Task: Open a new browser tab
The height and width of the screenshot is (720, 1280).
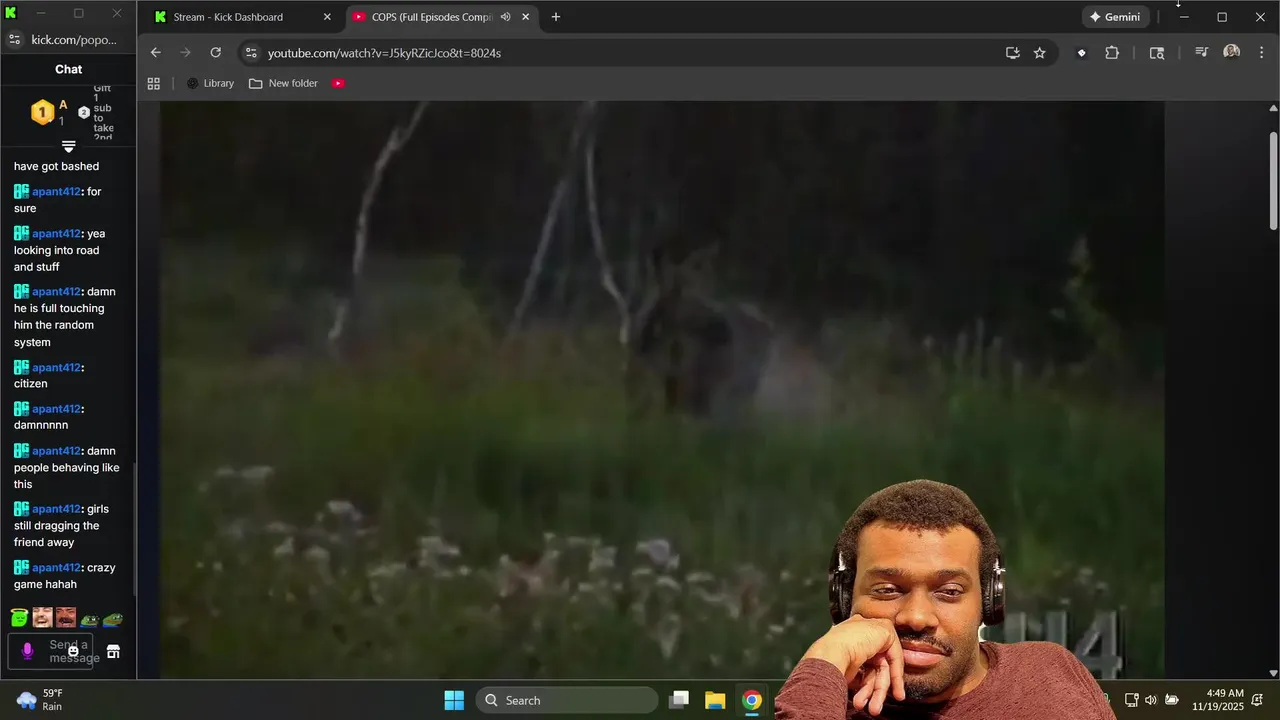Action: [555, 17]
